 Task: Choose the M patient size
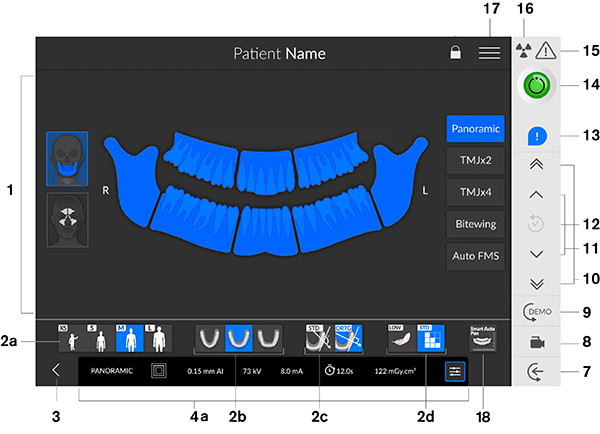pos(130,338)
